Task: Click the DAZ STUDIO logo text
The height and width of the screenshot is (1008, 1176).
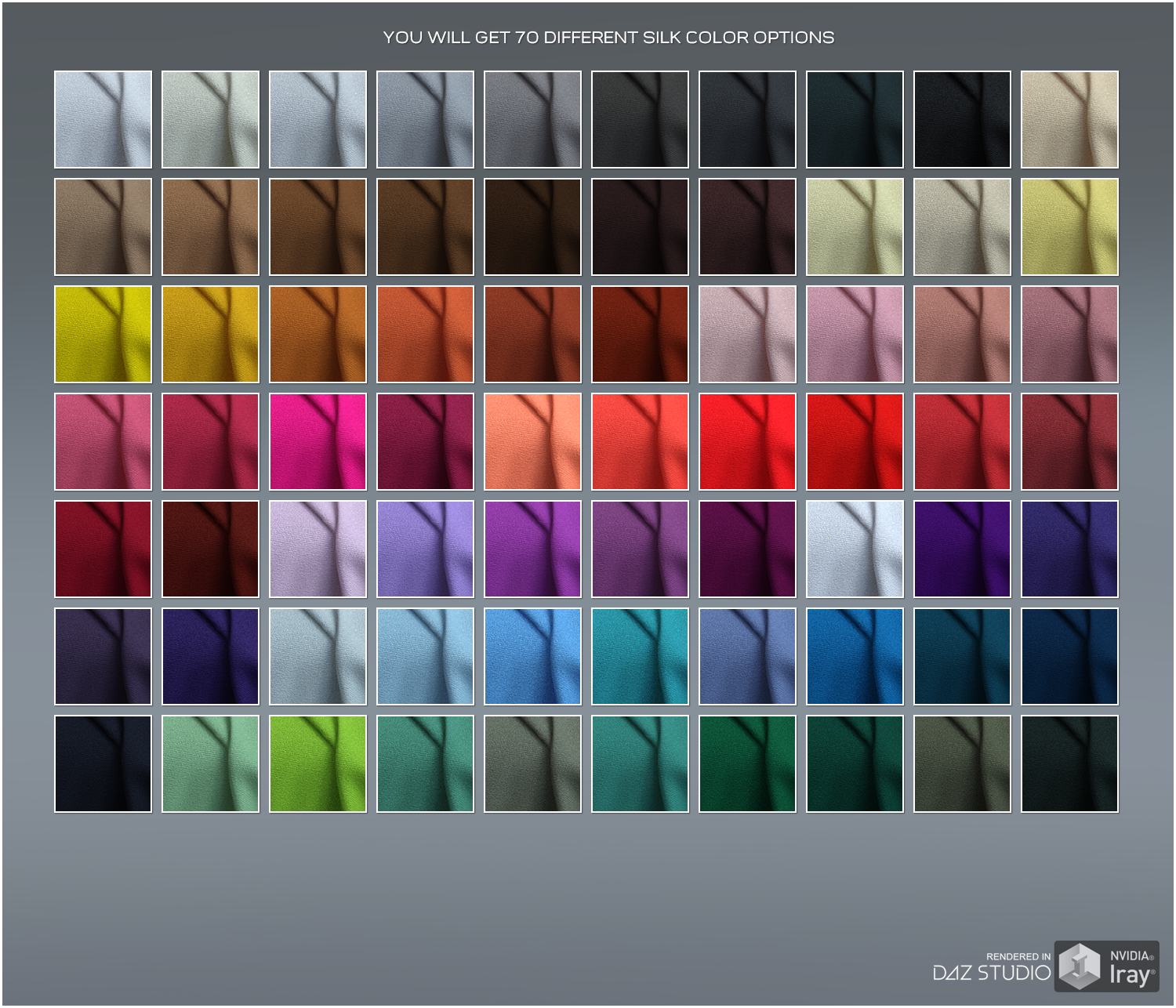Action: pos(992,973)
